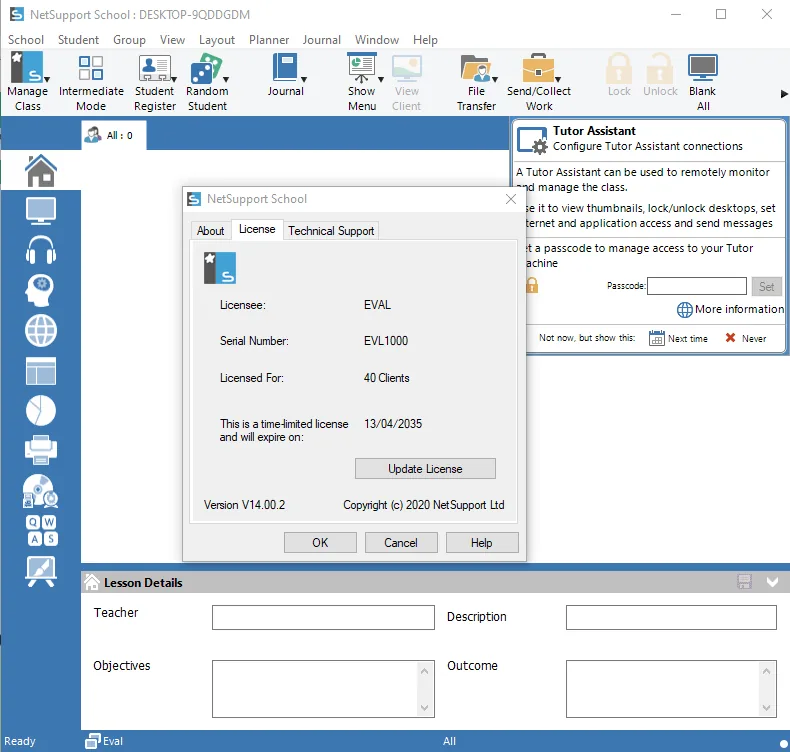Choose Never show Tutor Assistant again

746,338
